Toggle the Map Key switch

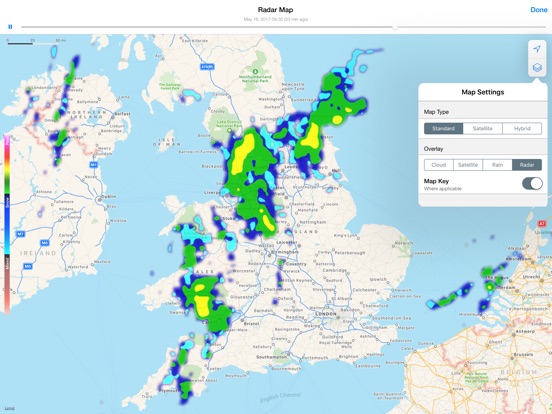pos(532,183)
